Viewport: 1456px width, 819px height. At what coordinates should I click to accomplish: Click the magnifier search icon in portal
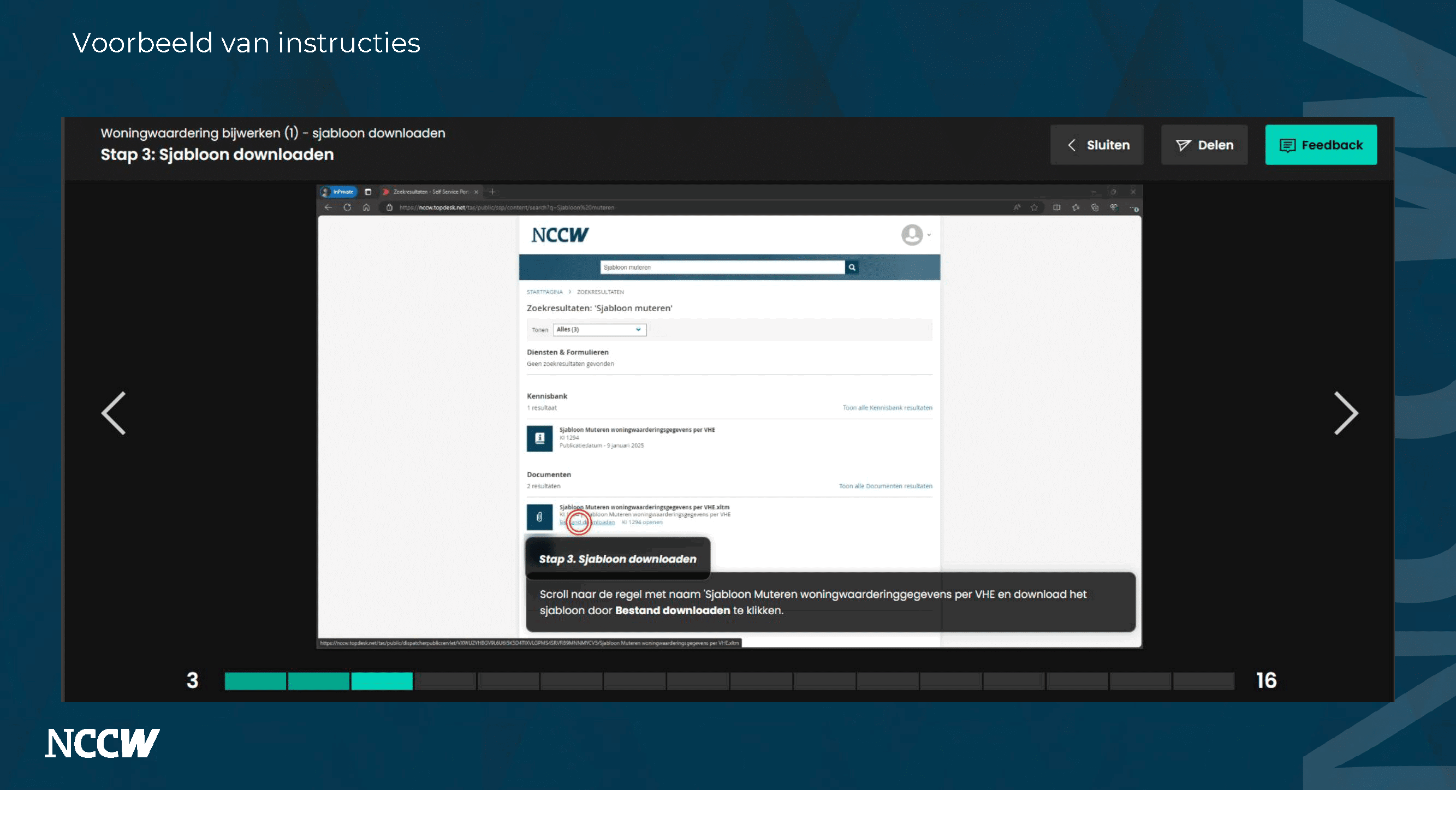click(x=852, y=268)
